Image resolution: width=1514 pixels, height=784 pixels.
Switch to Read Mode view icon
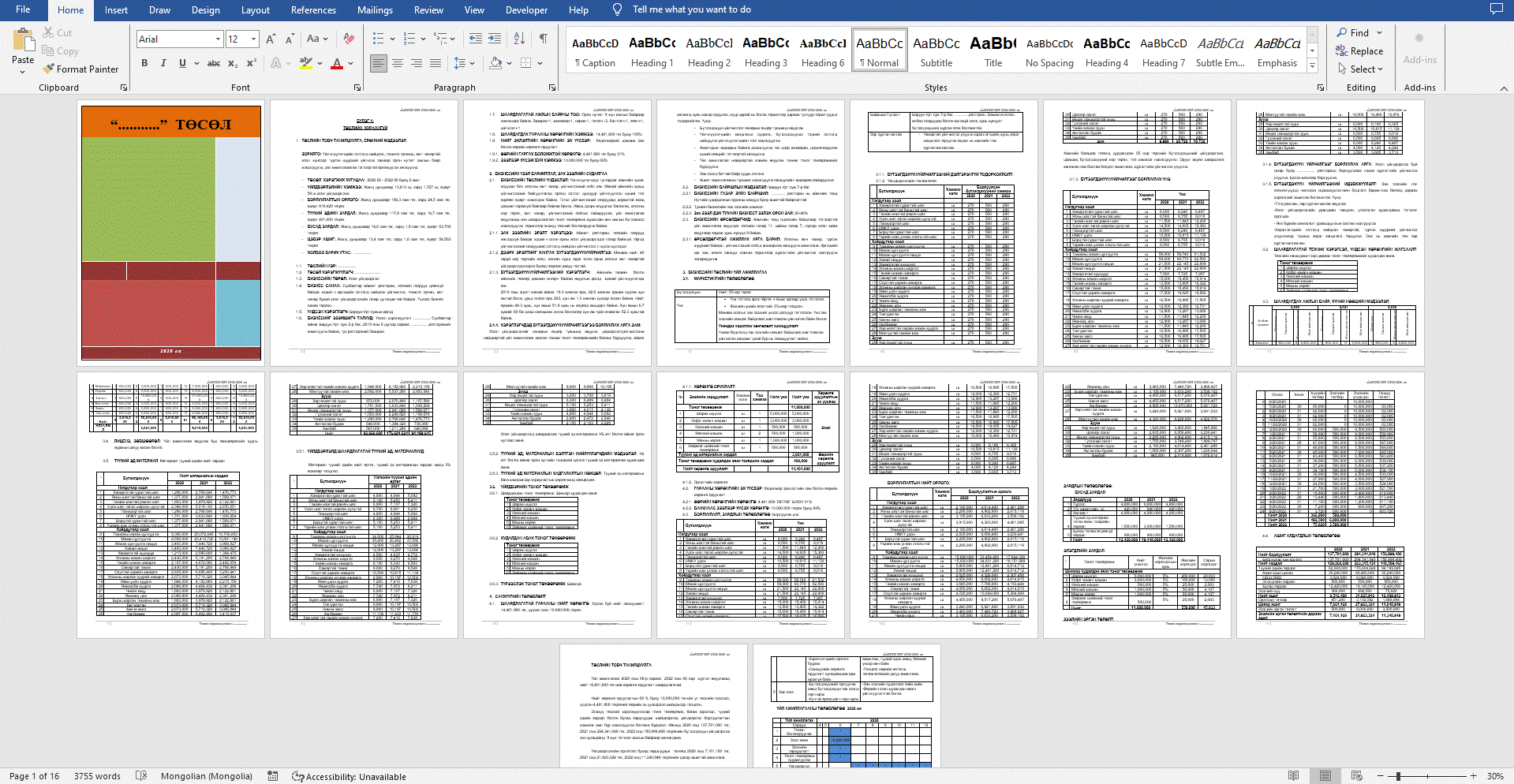1293,776
